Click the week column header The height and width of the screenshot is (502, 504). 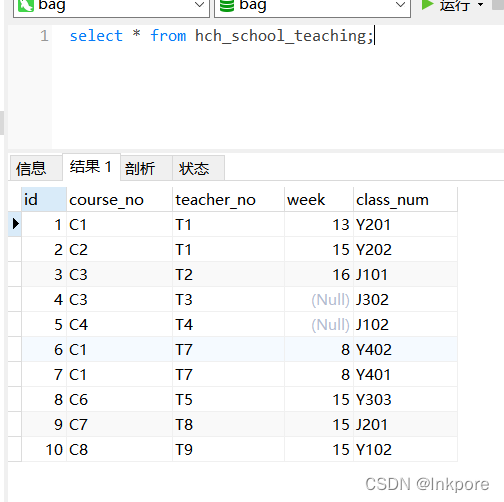[319, 199]
